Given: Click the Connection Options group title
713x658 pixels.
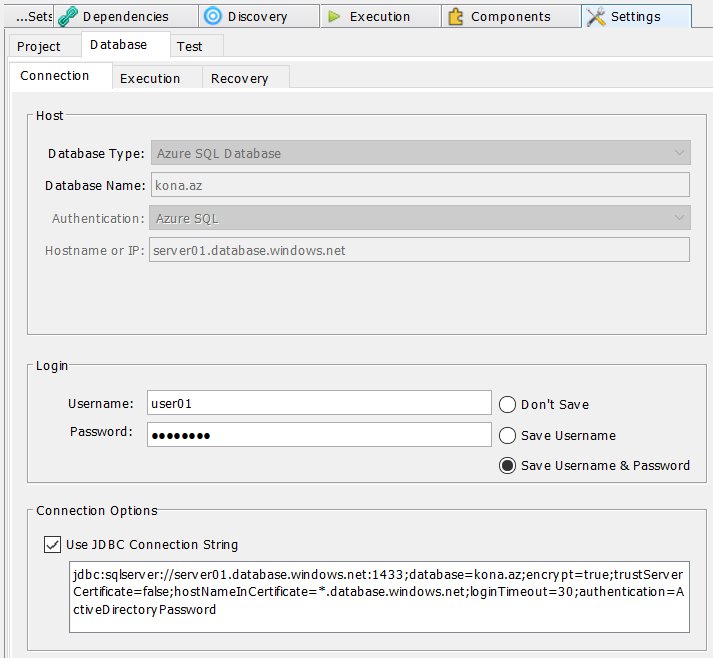Looking at the screenshot, I should tap(97, 511).
